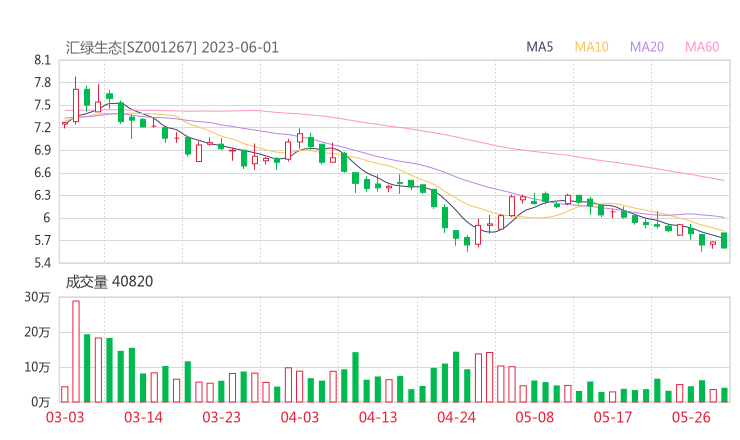740x440 pixels.
Task: Click the MA60 legend label
Action: 702,47
